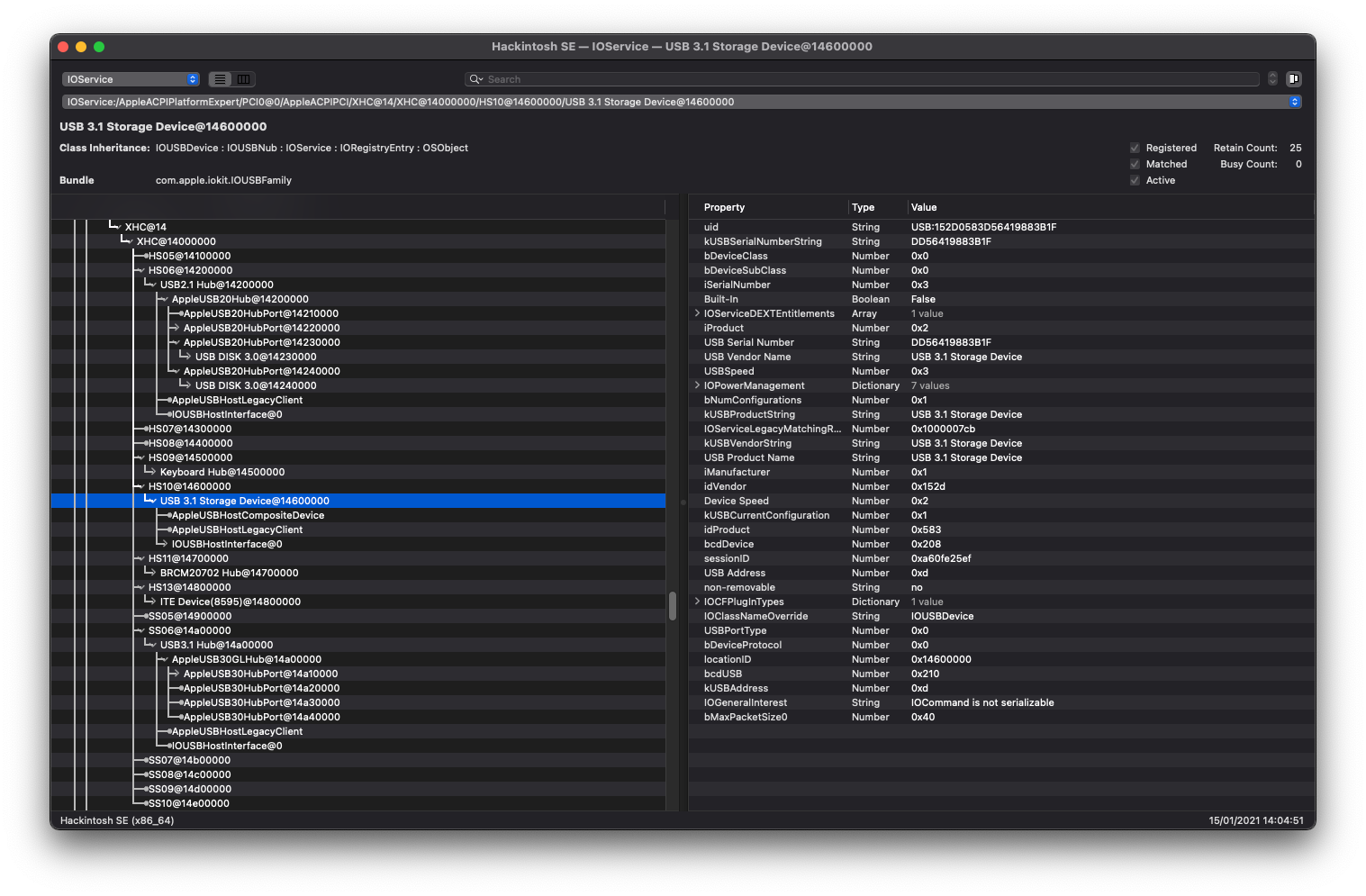The image size is (1366, 896).
Task: Click the search magnifier options icon
Action: [x=476, y=79]
